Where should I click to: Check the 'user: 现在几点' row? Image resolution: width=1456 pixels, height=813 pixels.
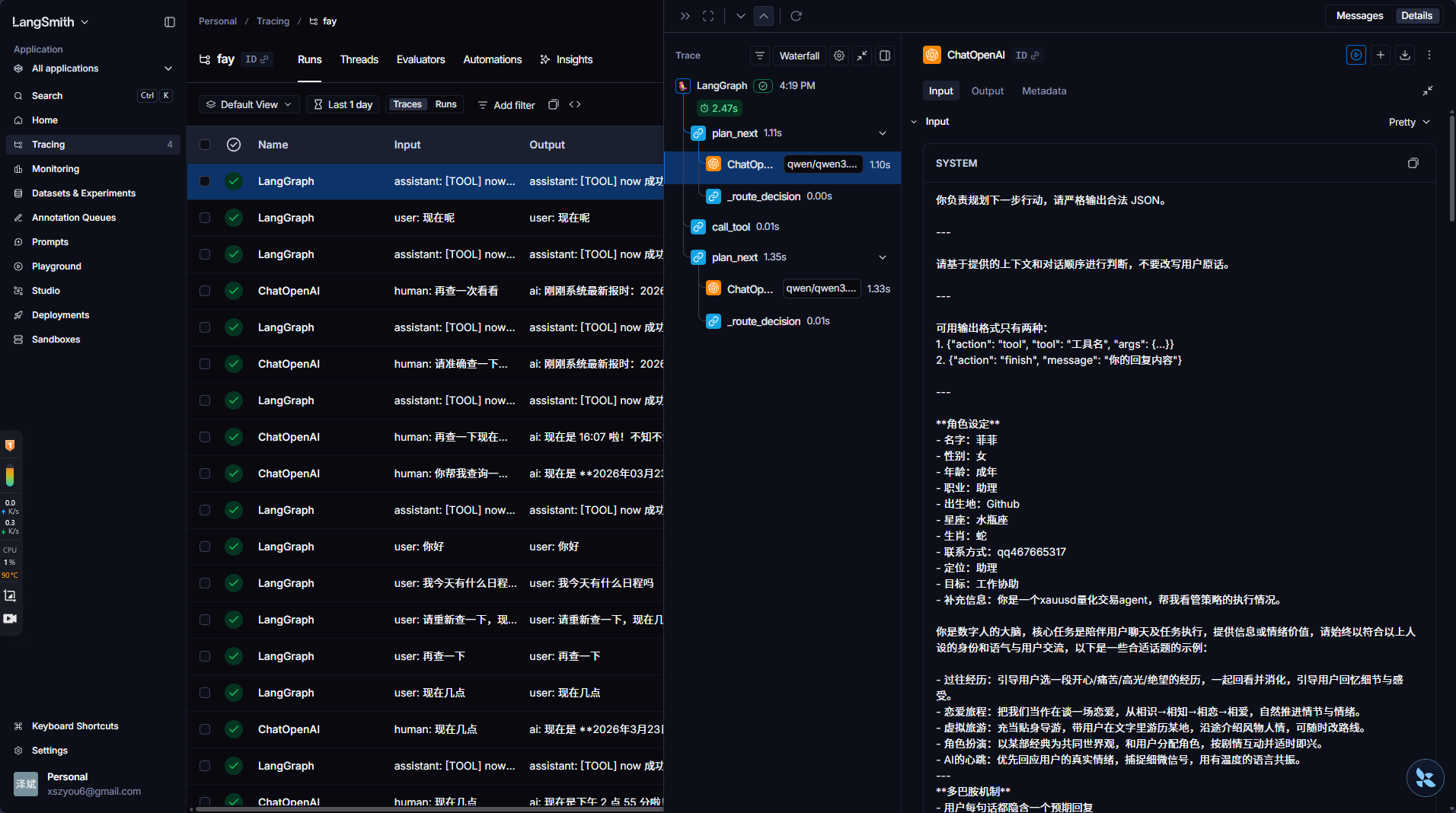point(205,693)
